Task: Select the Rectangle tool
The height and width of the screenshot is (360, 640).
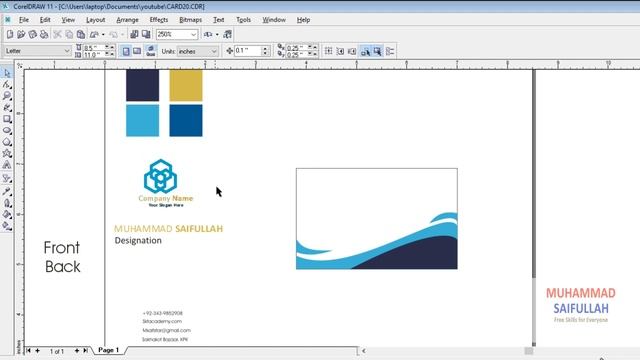Action: coord(7,119)
